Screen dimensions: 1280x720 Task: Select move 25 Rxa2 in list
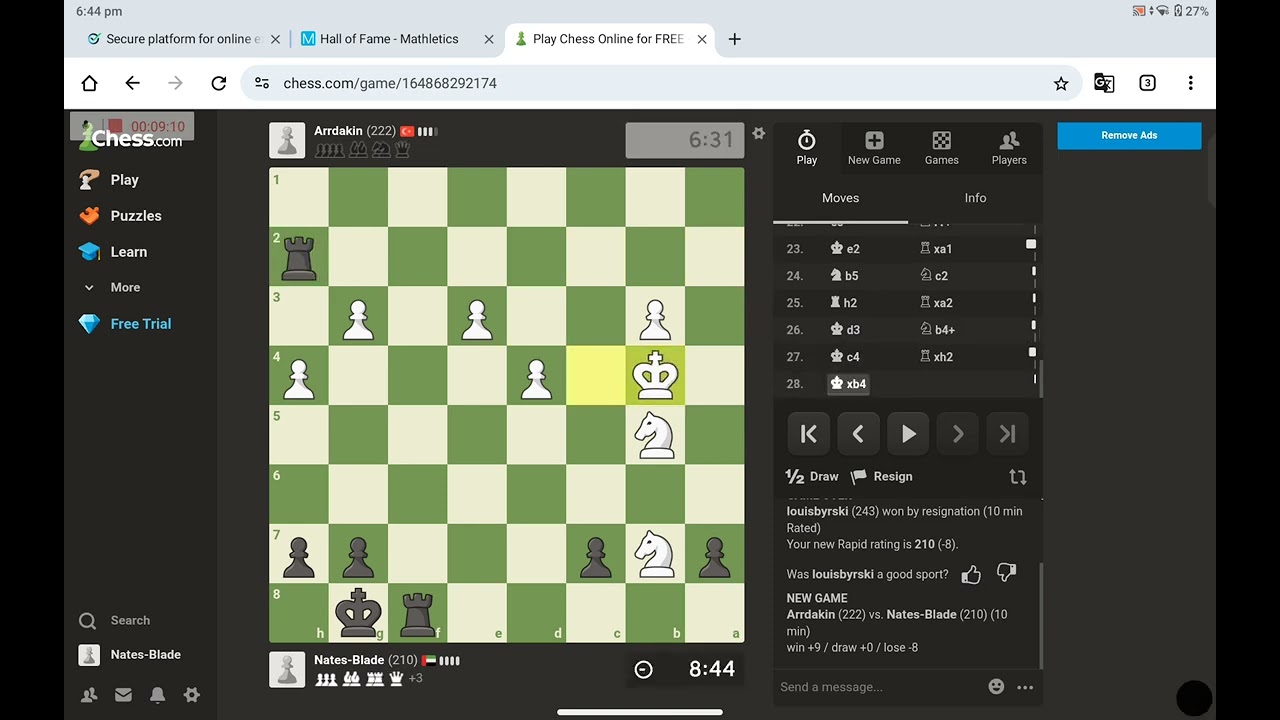pos(936,303)
